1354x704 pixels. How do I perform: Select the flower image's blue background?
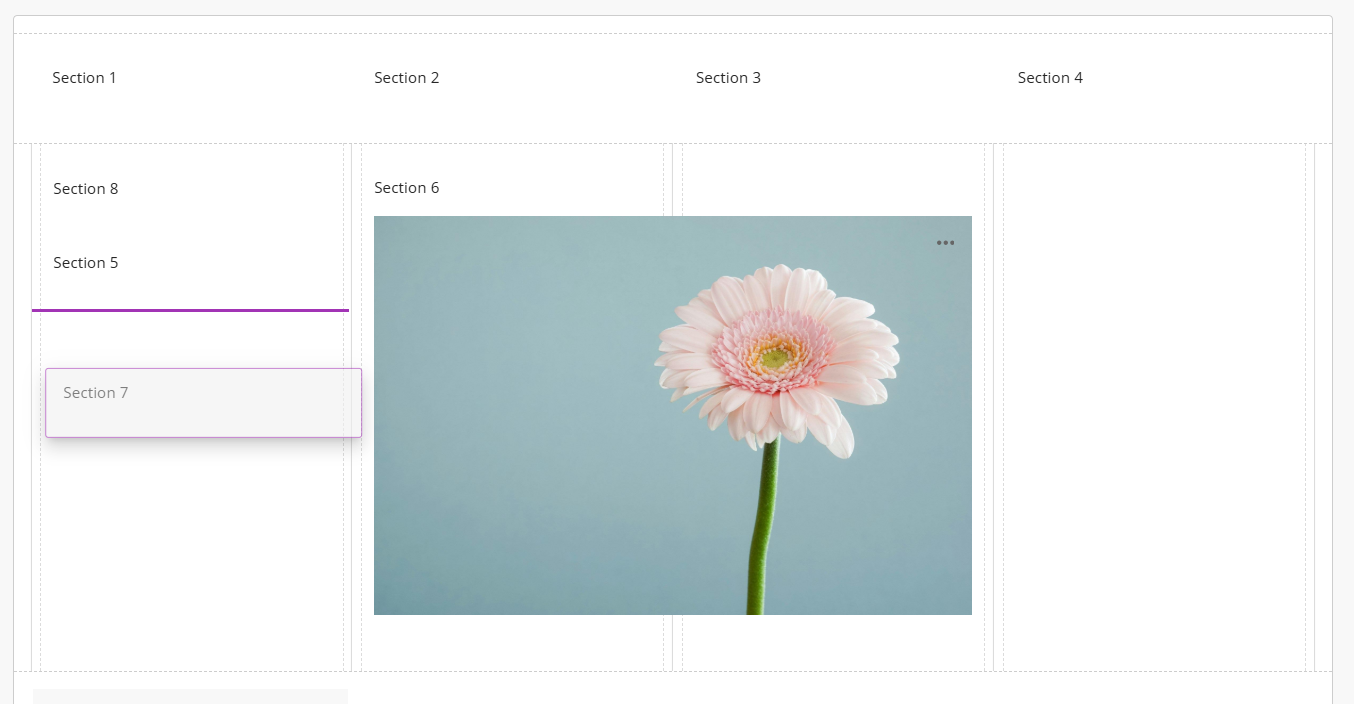click(500, 400)
